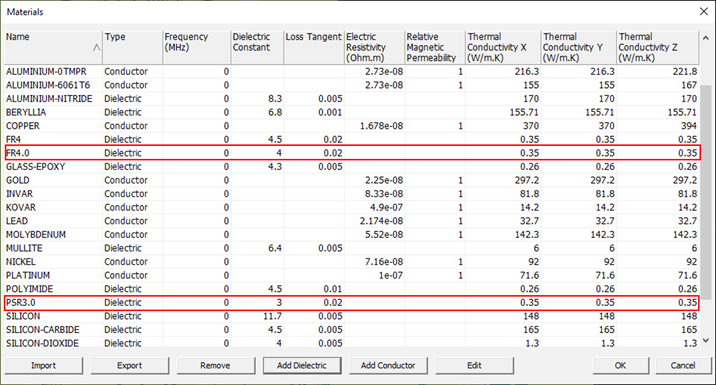Click LEAD resistivity 2.174e-08
Screen dimensions: 716x385
coord(381,221)
